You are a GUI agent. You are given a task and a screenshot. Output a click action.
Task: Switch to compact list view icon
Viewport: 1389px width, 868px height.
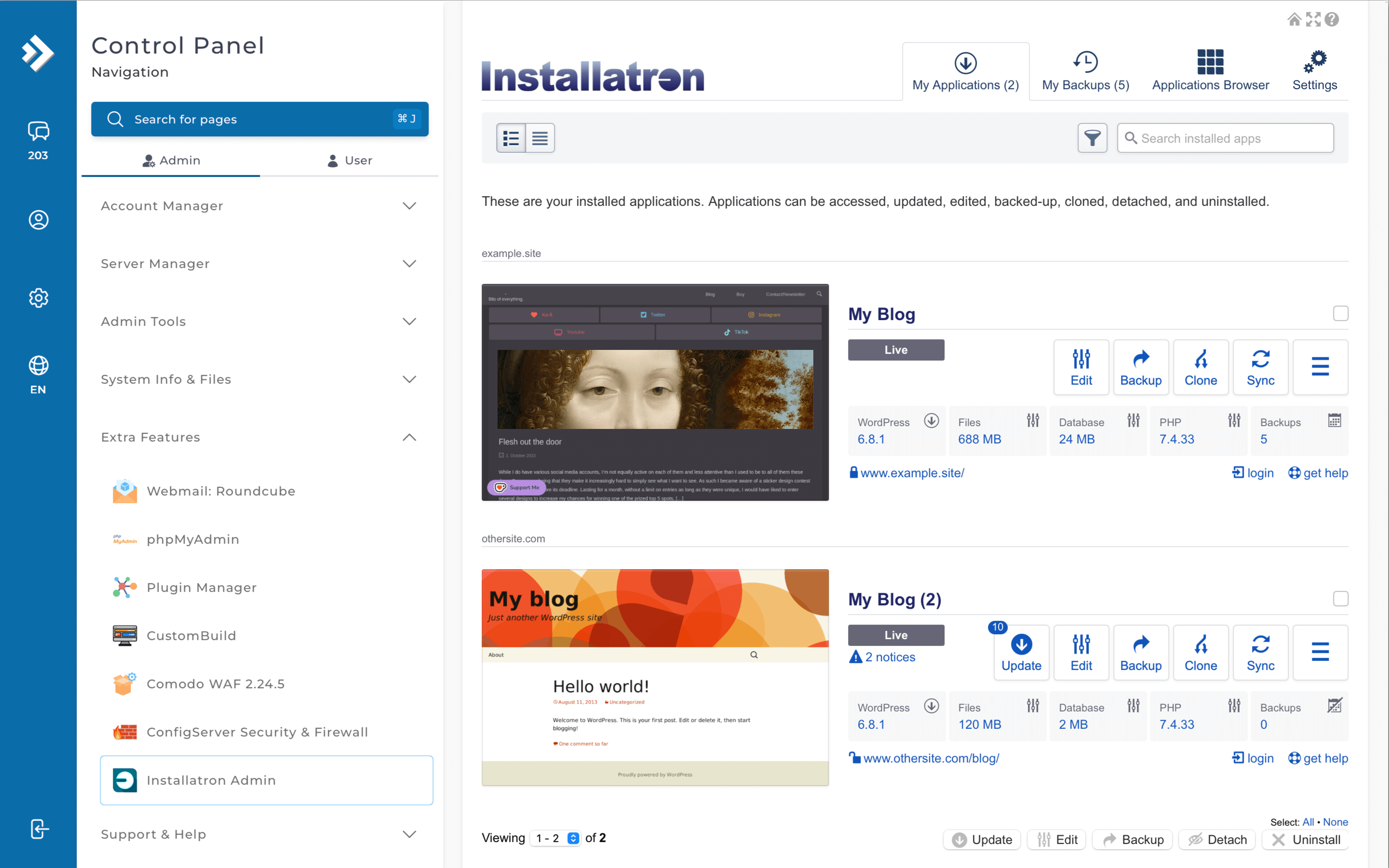click(x=540, y=138)
